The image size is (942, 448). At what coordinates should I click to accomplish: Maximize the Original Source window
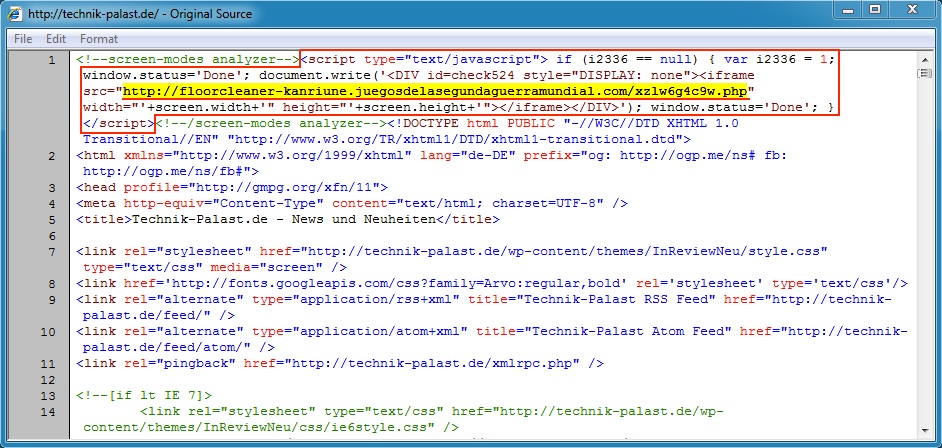[876, 12]
